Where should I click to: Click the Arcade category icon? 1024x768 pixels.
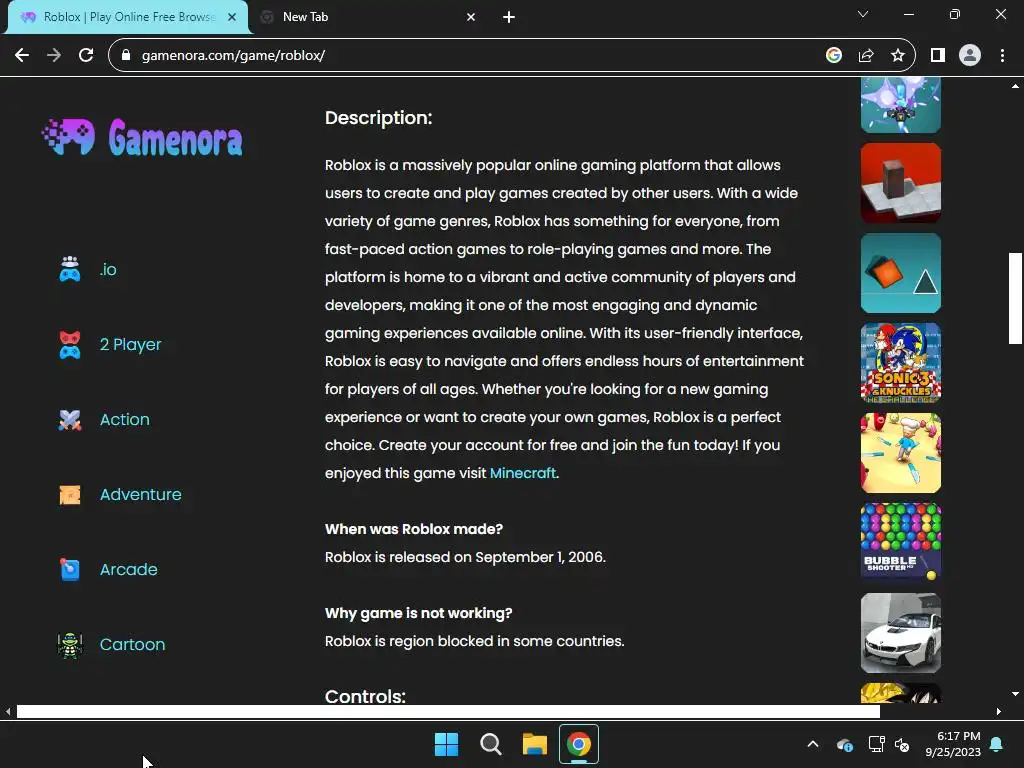coord(70,569)
